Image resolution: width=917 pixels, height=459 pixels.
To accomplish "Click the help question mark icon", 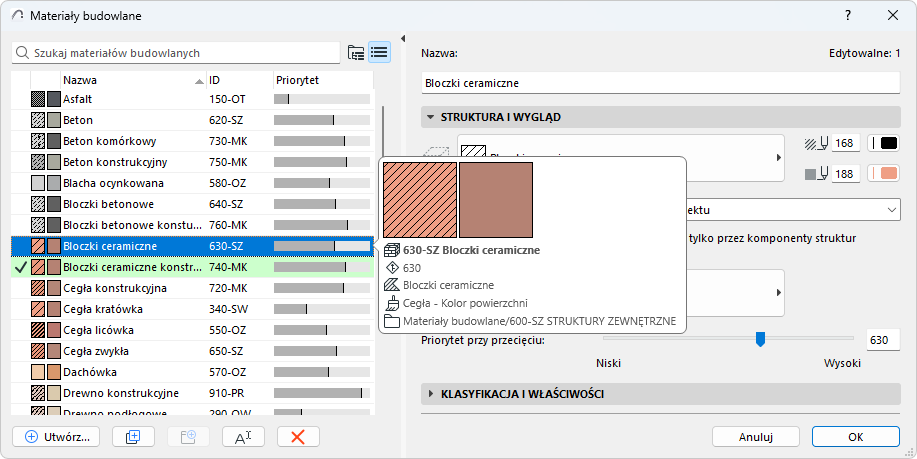I will click(x=848, y=15).
